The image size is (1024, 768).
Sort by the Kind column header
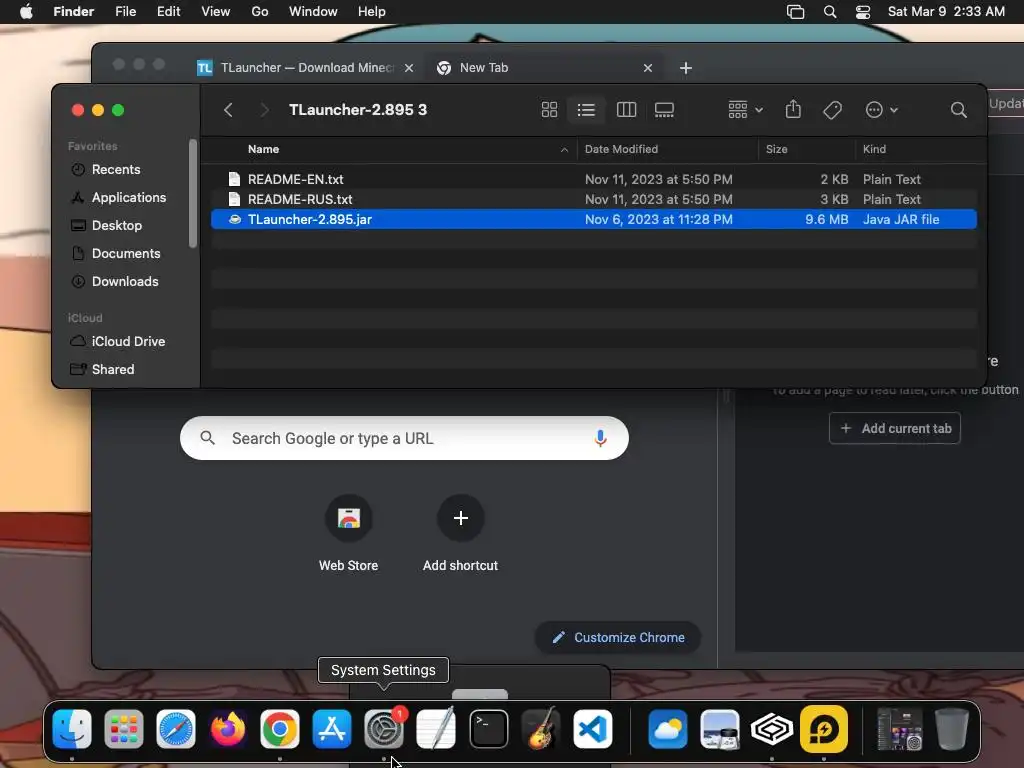click(x=874, y=150)
